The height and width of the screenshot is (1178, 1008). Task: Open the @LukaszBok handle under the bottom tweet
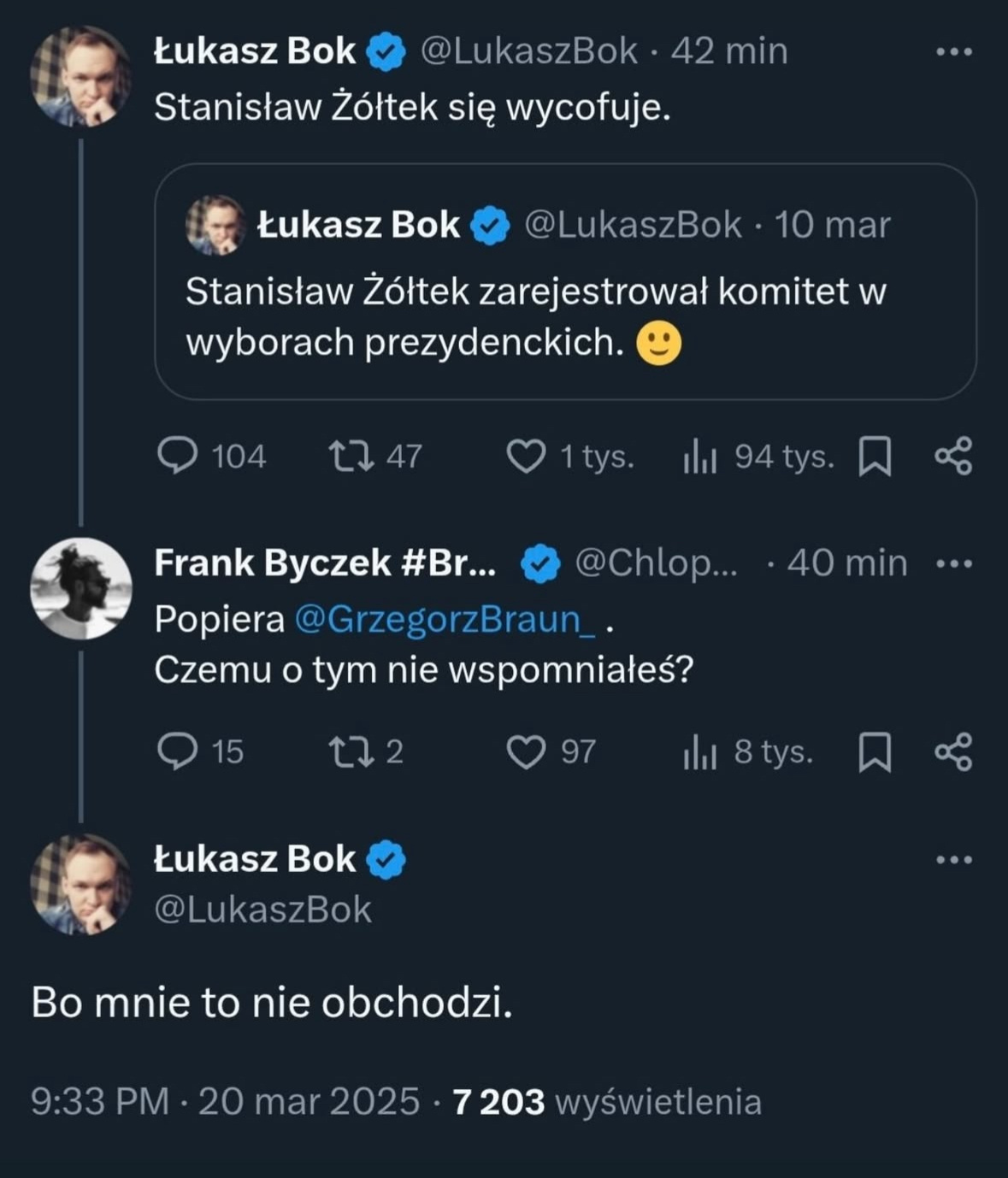(x=262, y=910)
